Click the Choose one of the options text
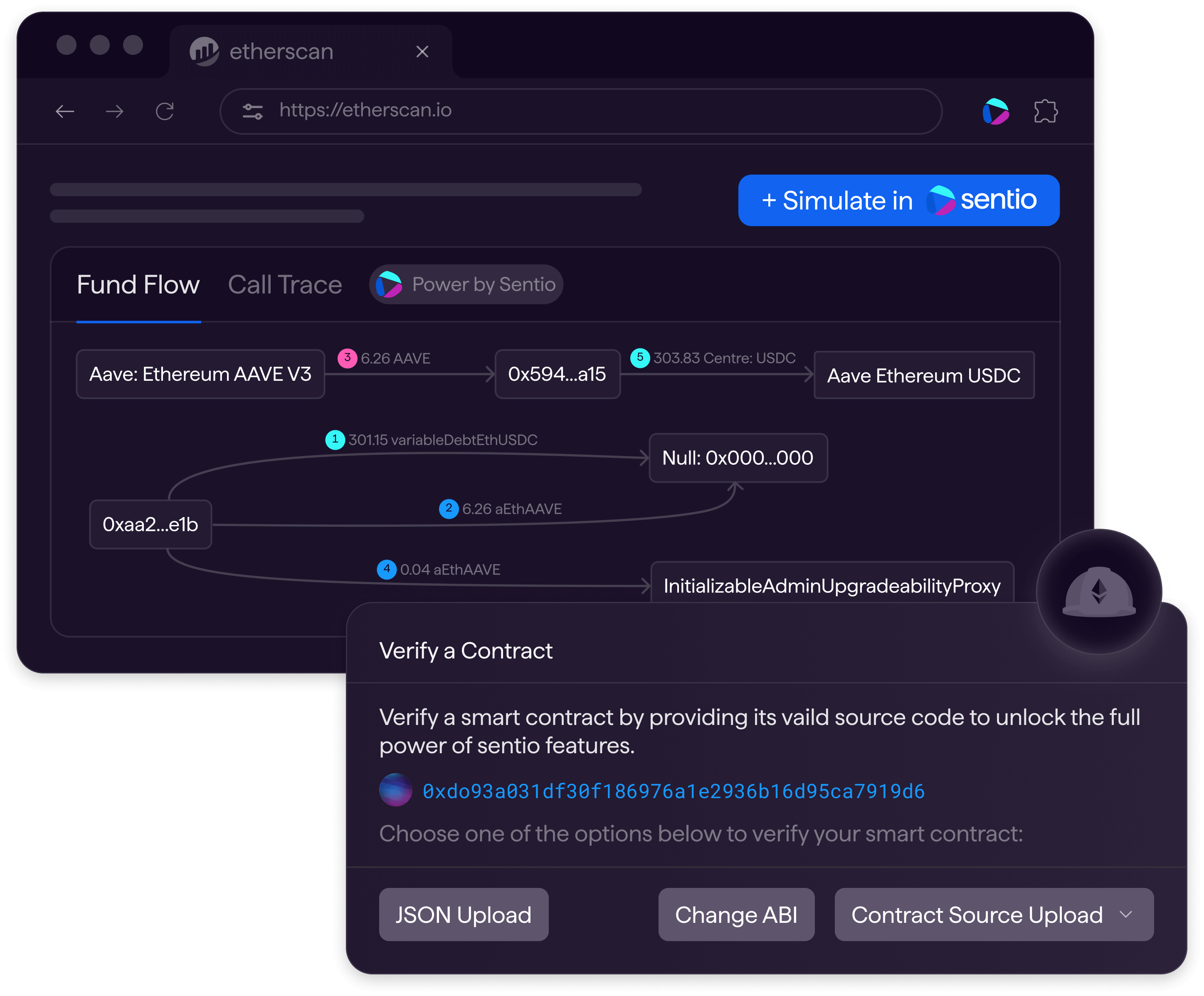This screenshot has width=1204, height=996. [701, 834]
